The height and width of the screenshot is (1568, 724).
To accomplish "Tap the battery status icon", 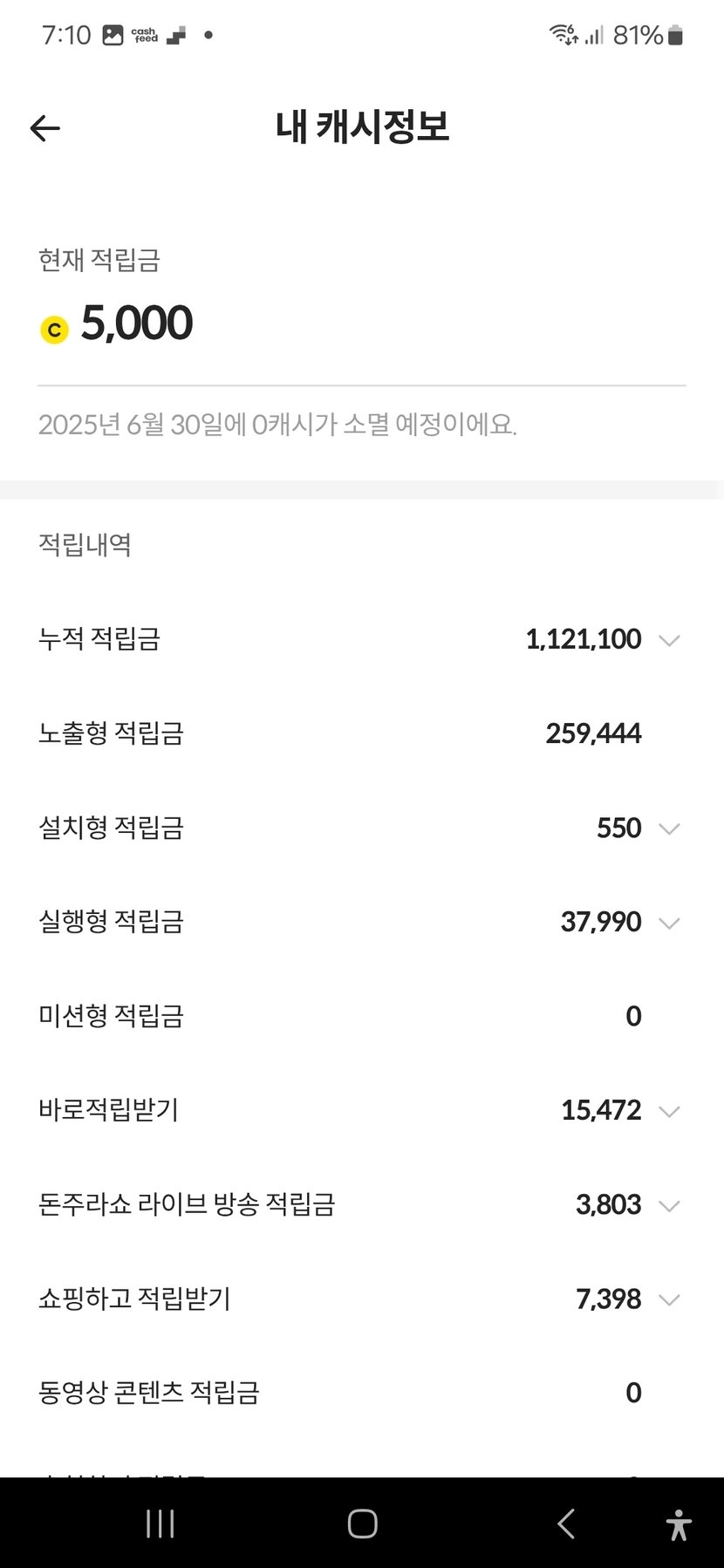I will pyautogui.click(x=675, y=36).
